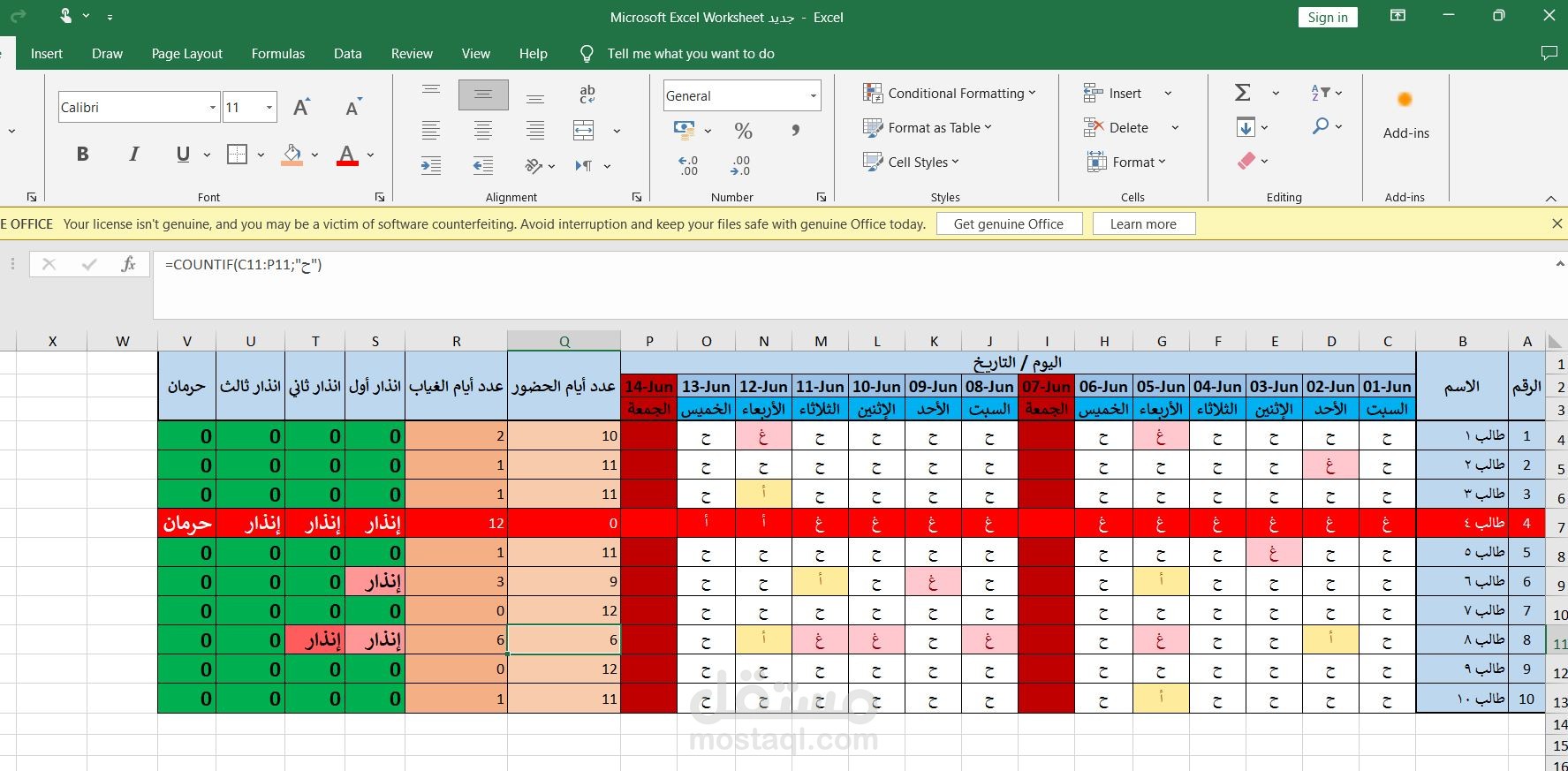Select Bottom Align icon
Viewport: 1568px width, 771px height.
535,99
